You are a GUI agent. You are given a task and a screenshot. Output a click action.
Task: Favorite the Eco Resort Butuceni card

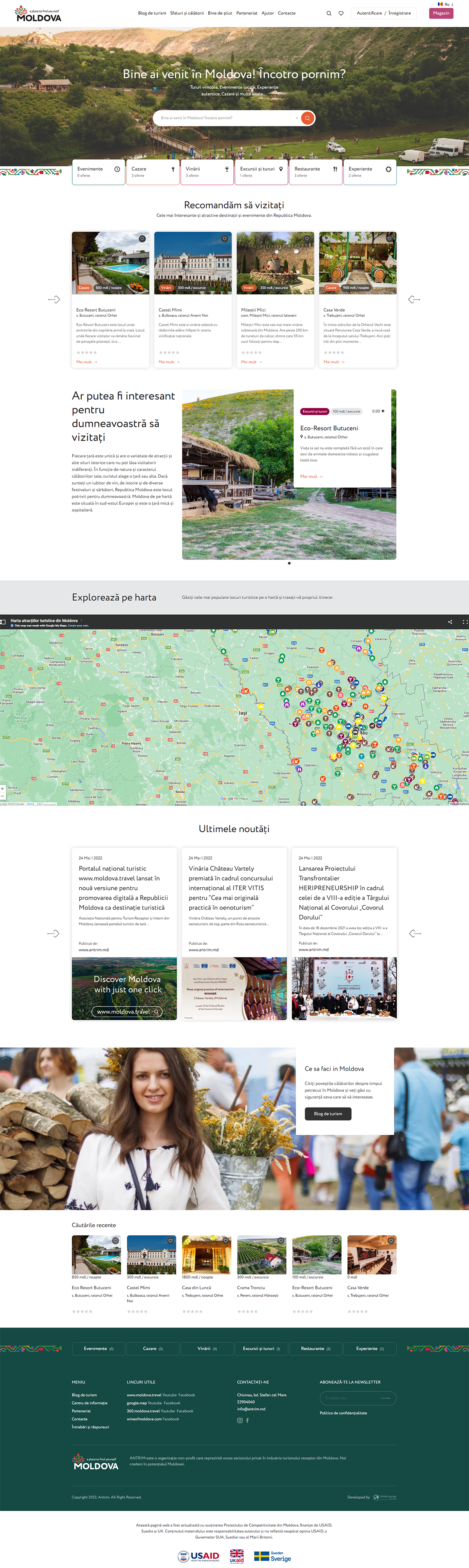point(142,239)
